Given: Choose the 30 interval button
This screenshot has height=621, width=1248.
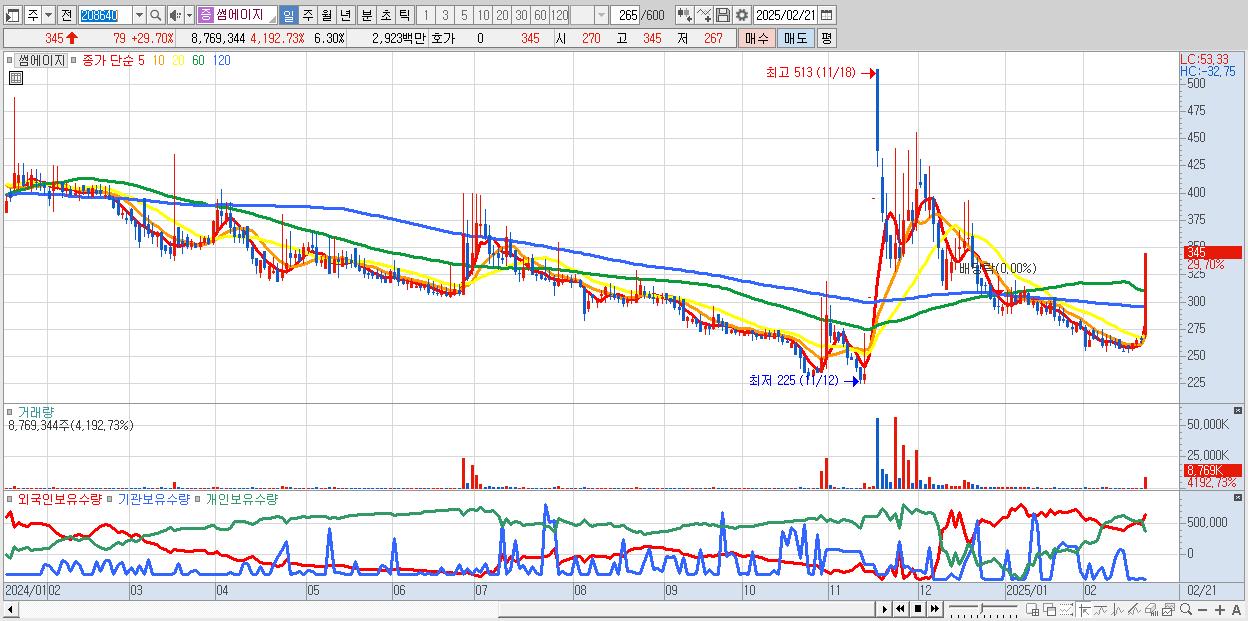Looking at the screenshot, I should [x=521, y=15].
